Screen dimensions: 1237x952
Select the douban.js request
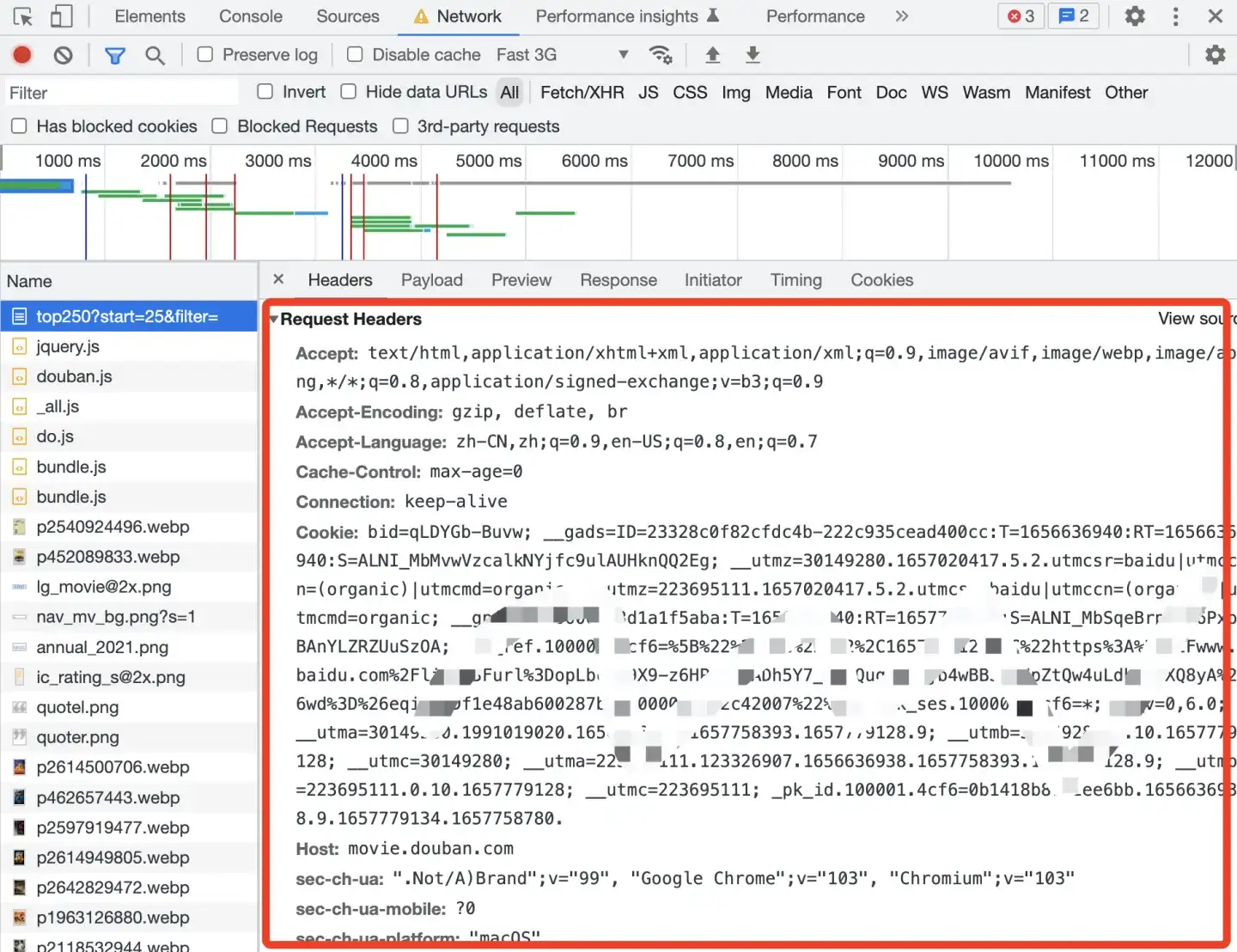(x=129, y=376)
